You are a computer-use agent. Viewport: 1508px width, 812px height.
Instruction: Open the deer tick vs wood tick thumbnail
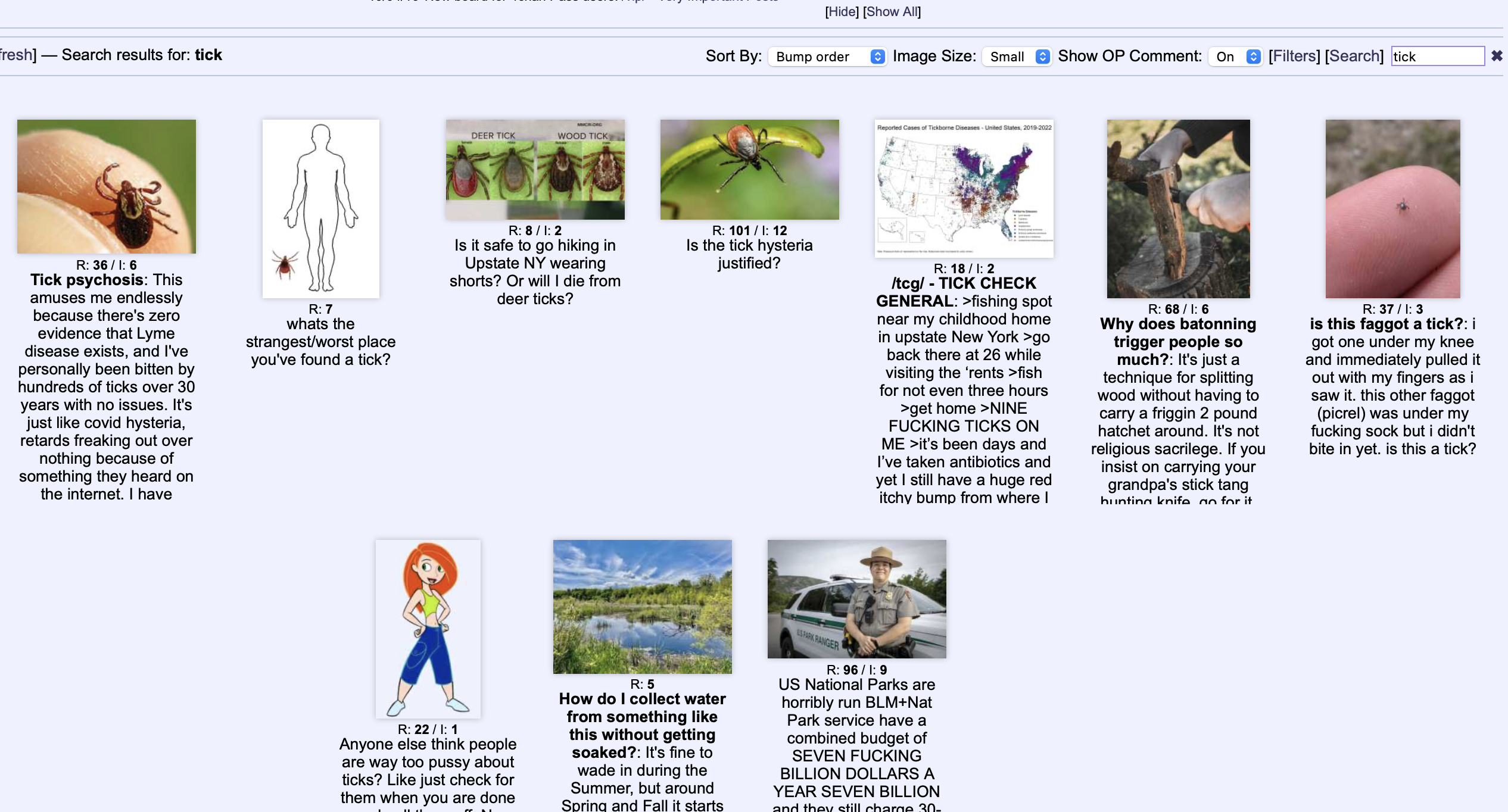coord(535,170)
